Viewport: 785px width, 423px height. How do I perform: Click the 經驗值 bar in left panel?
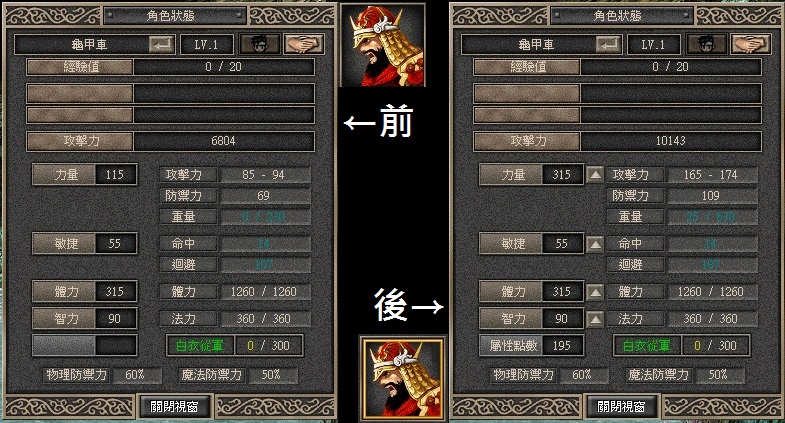[x=171, y=67]
